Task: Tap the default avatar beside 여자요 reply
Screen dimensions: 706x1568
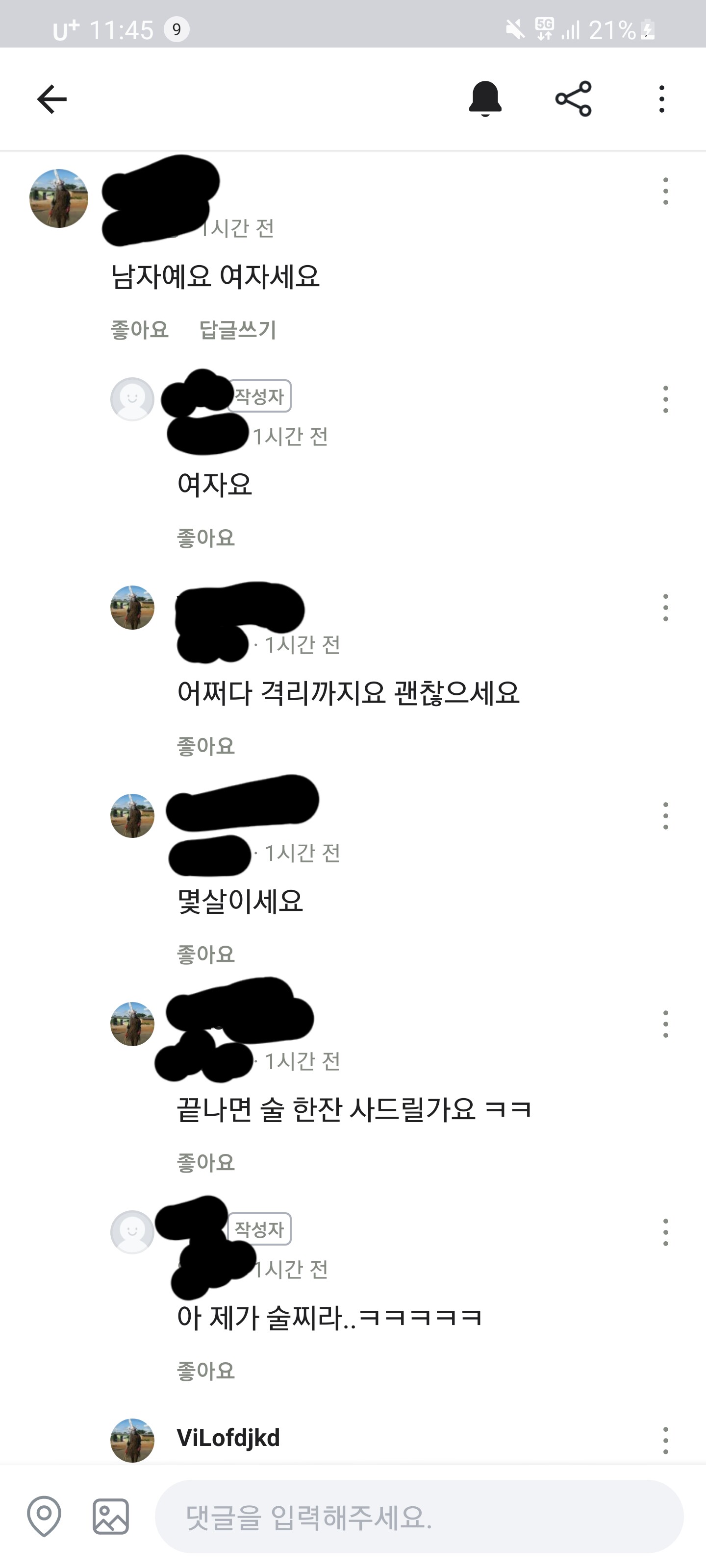Action: tap(132, 399)
